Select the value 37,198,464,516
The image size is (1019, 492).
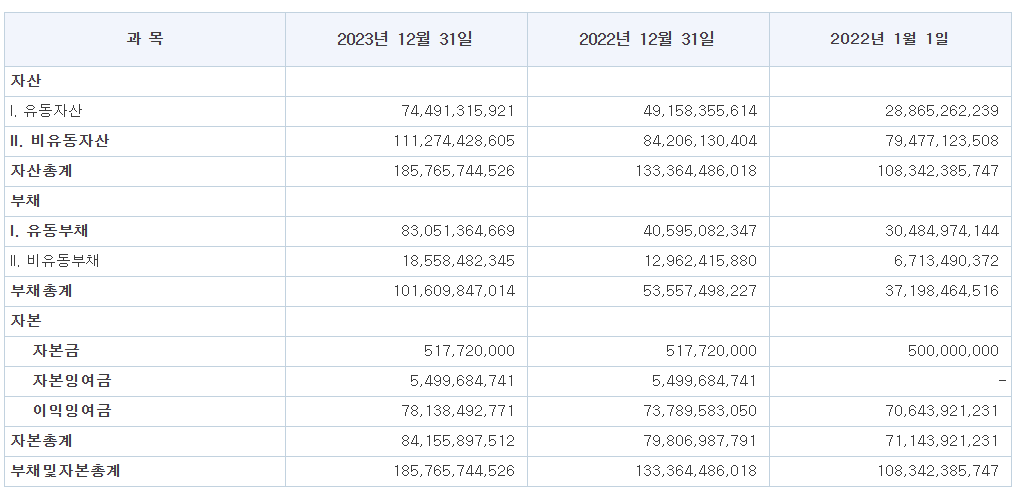[942, 291]
